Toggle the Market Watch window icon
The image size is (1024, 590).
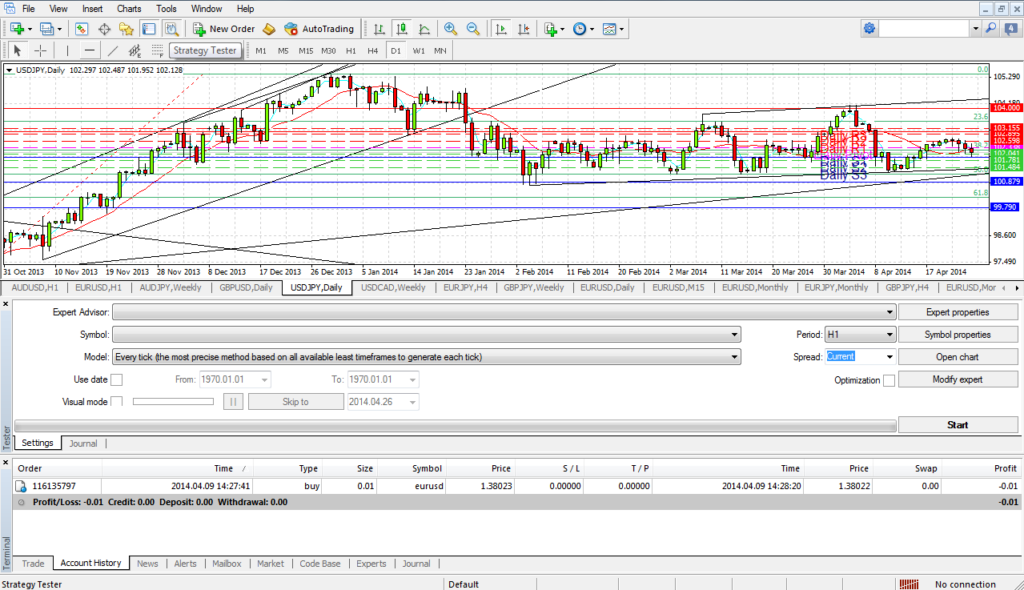coord(81,29)
